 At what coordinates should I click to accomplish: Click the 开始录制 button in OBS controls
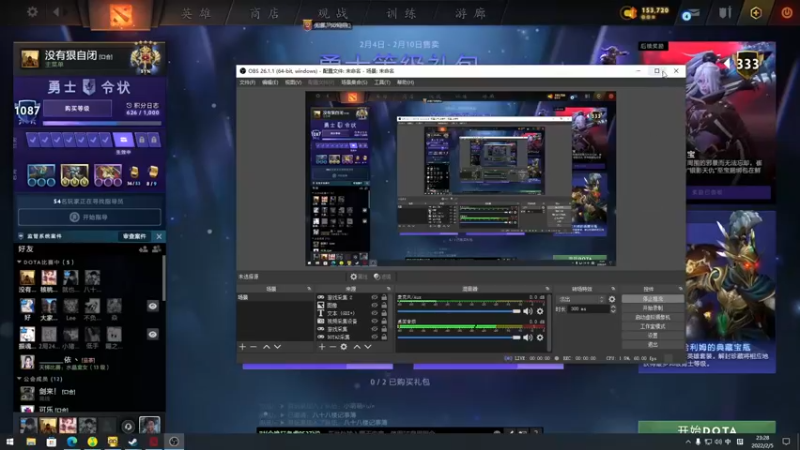653,308
